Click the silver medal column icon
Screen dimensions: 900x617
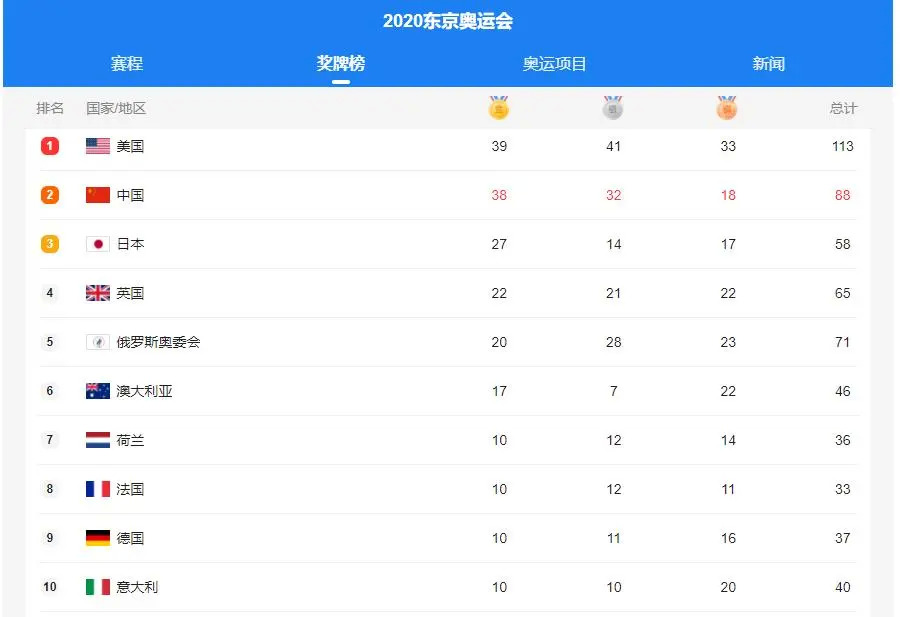click(613, 108)
